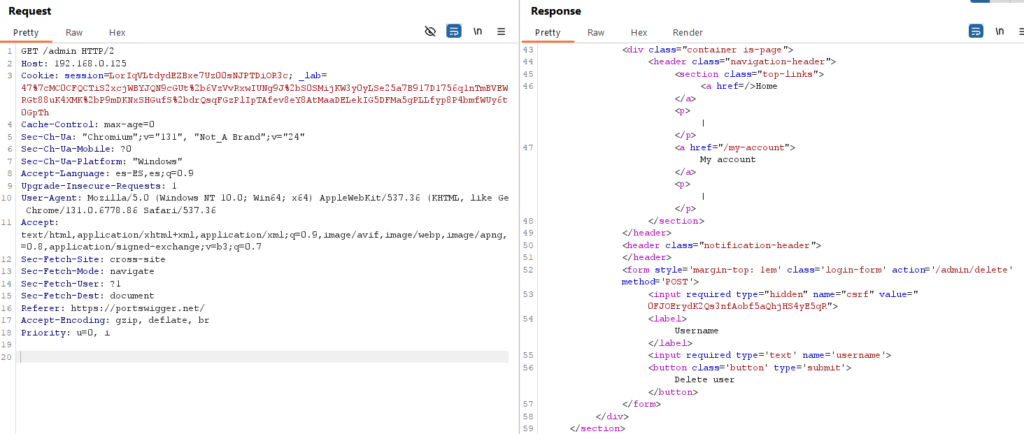
Task: Click the 'Cache-Control: max-age=0' header
Action: coord(88,124)
